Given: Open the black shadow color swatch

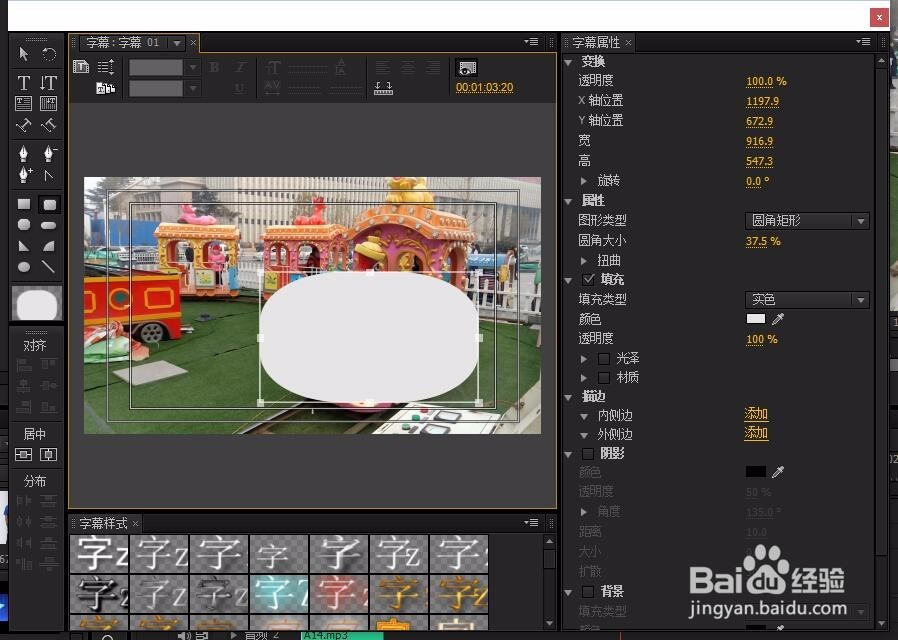Looking at the screenshot, I should pyautogui.click(x=756, y=472).
